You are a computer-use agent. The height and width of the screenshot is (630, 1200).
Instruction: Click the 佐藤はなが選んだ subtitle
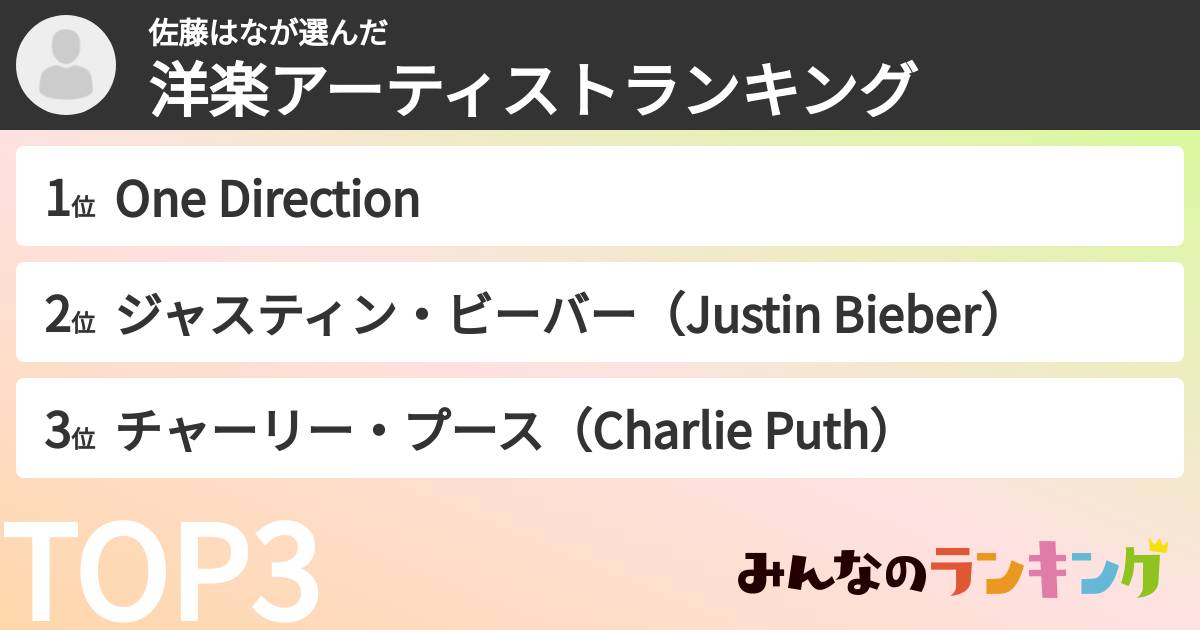click(x=267, y=33)
